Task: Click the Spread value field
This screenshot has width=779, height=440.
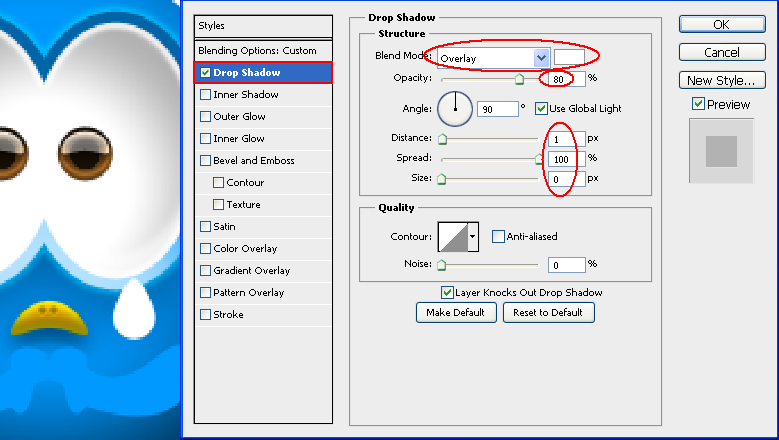Action: click(x=566, y=159)
